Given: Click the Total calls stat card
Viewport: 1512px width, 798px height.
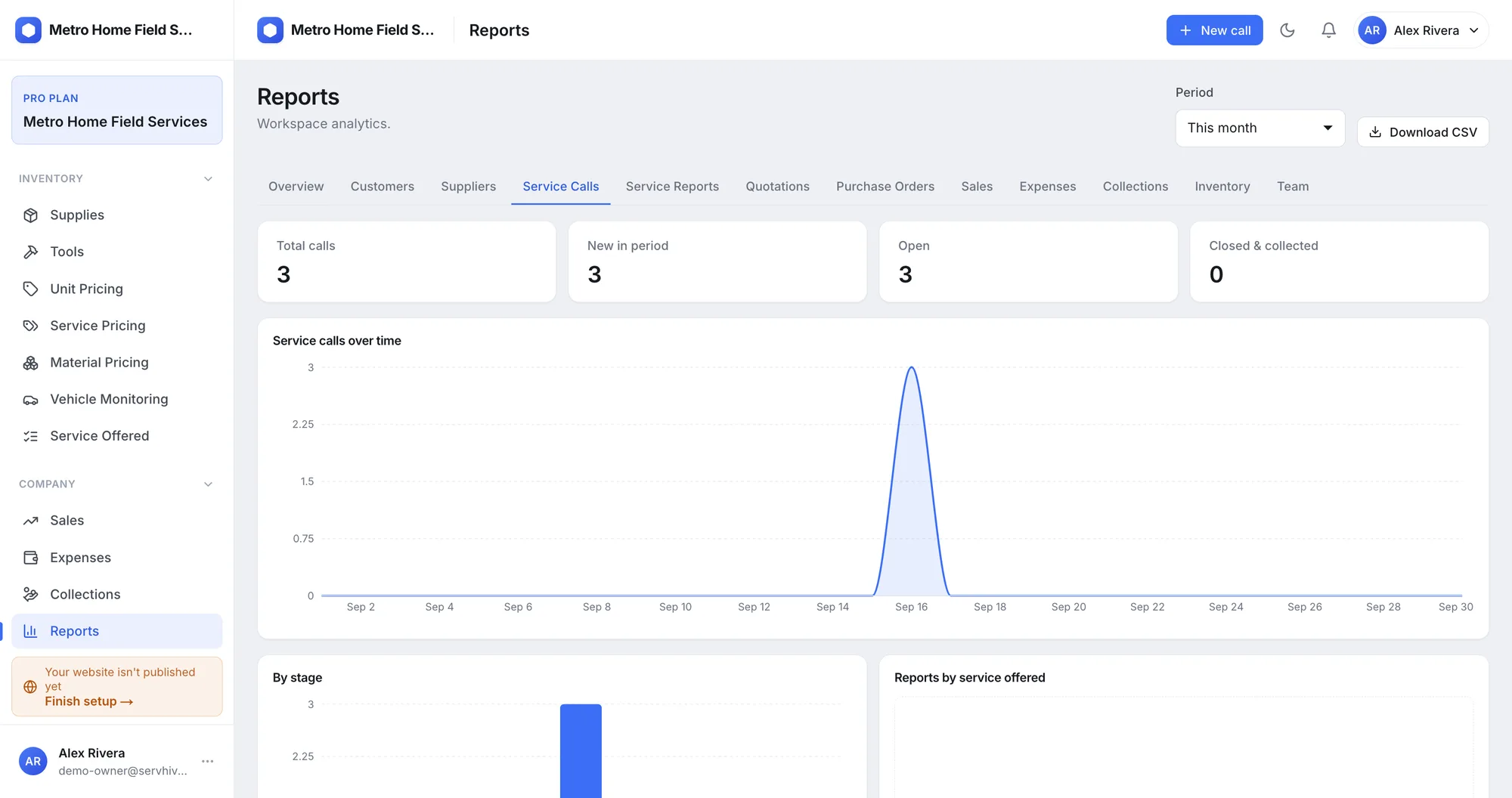Looking at the screenshot, I should (407, 261).
